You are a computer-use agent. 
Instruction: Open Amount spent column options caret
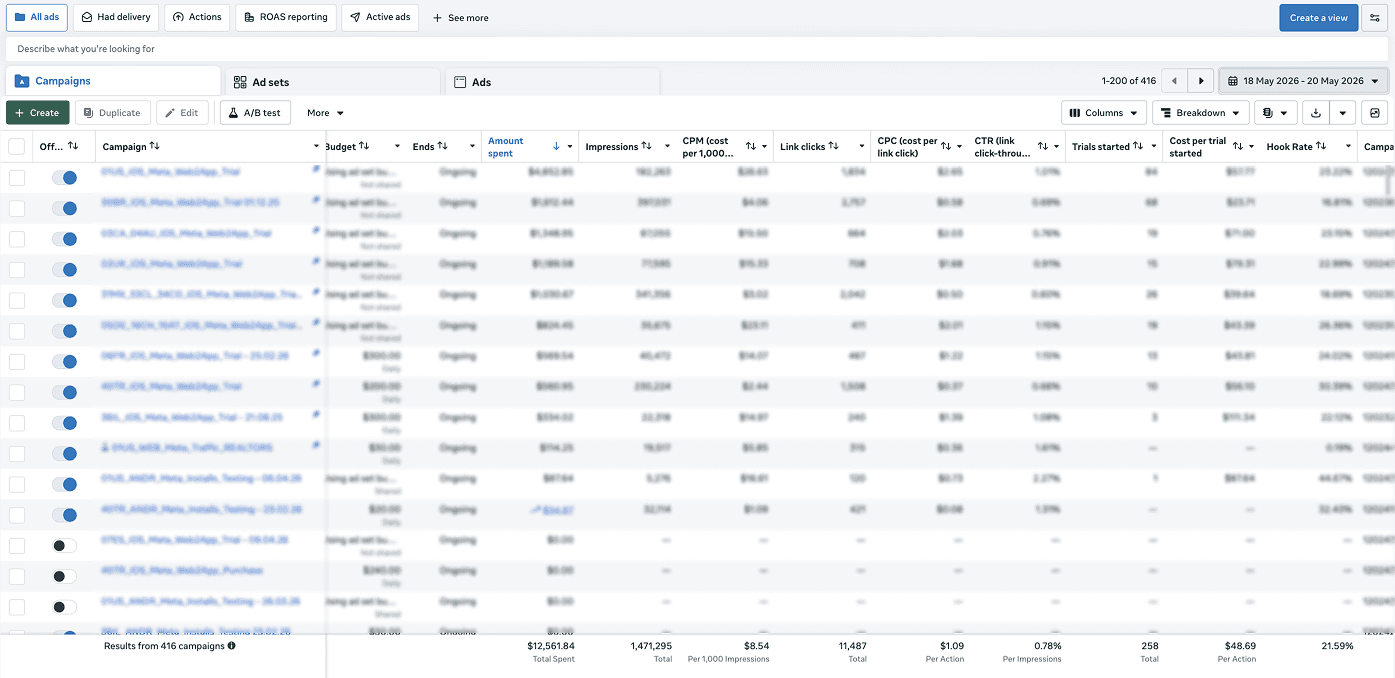coord(570,147)
